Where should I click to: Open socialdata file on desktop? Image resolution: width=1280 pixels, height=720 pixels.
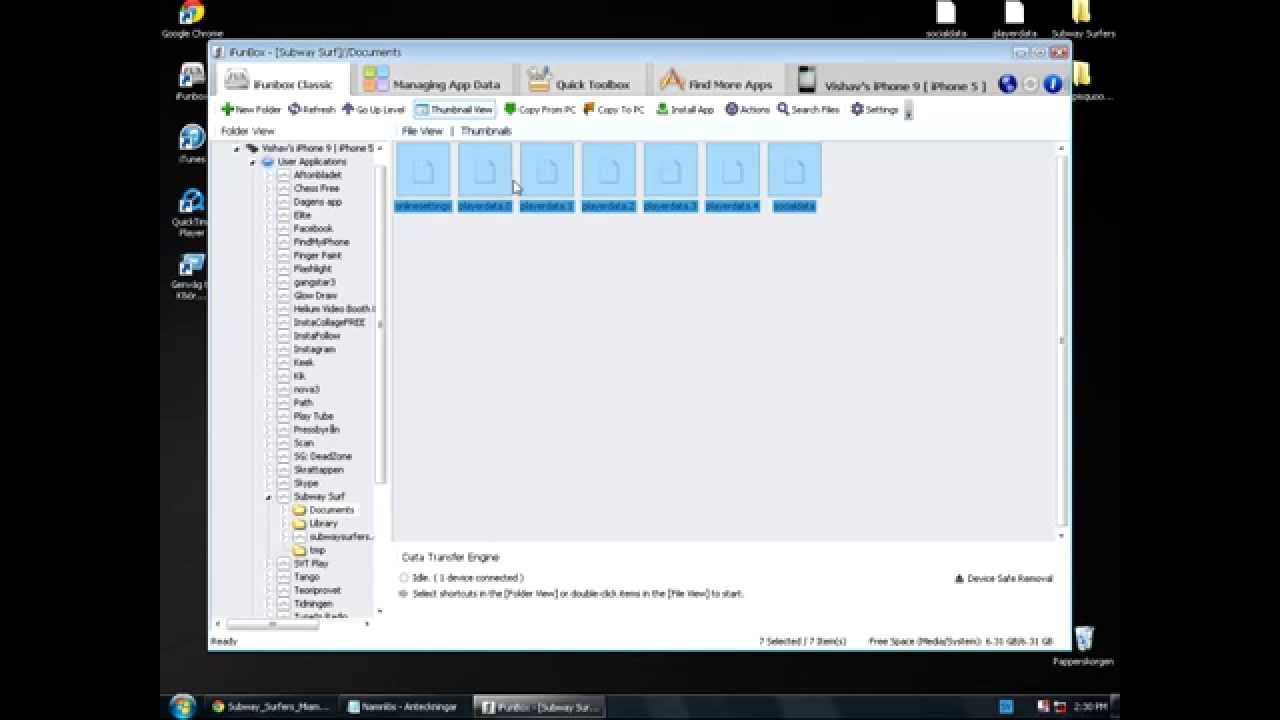(x=946, y=20)
